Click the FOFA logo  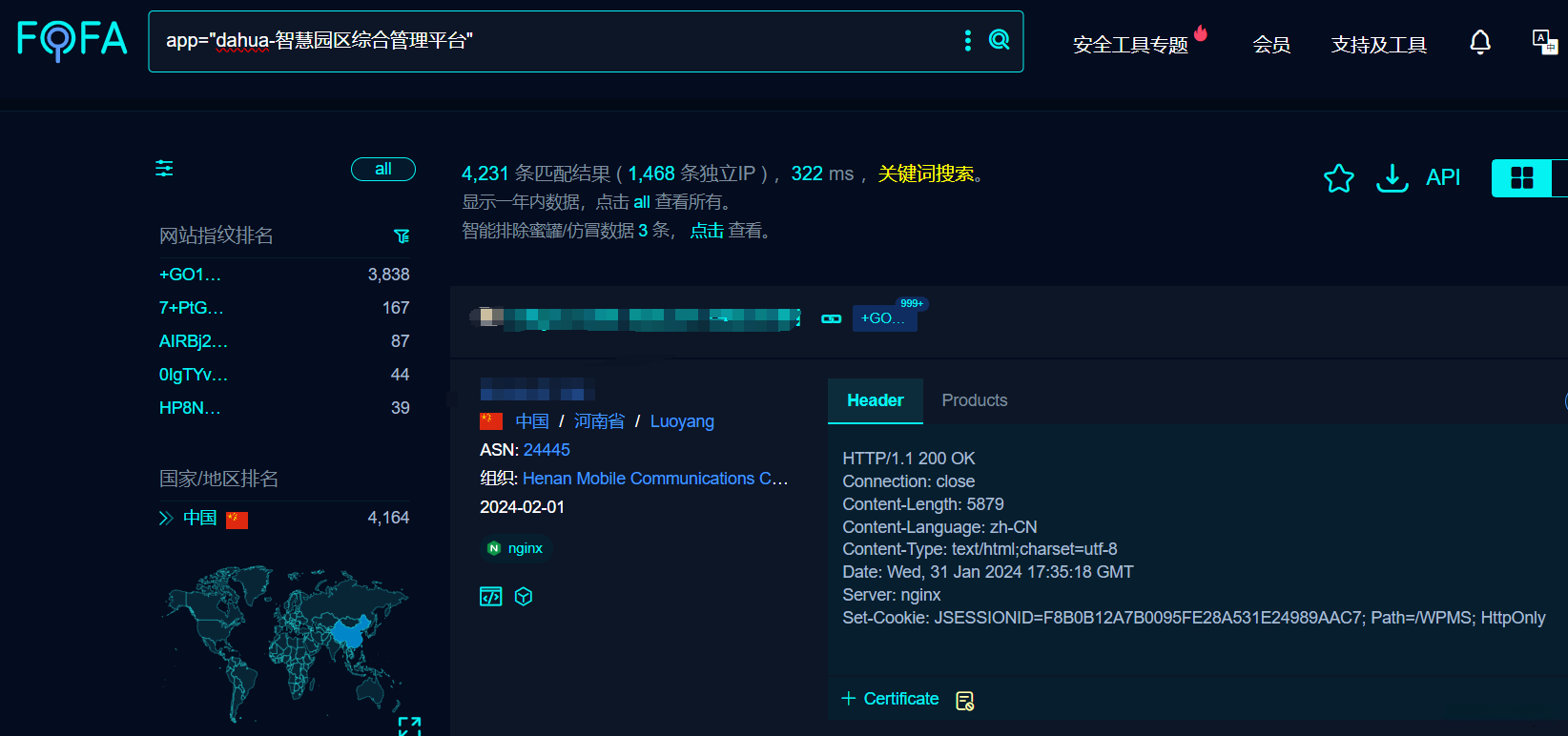(x=72, y=40)
